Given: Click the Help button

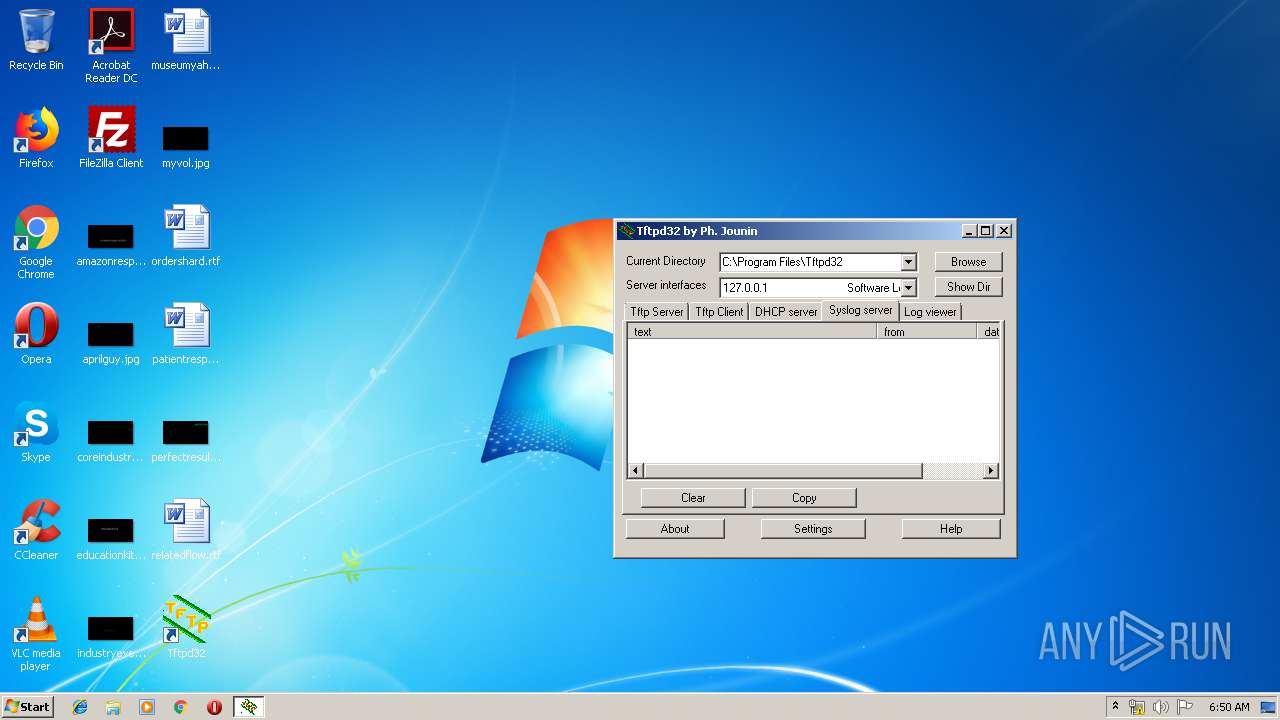Looking at the screenshot, I should (x=951, y=529).
